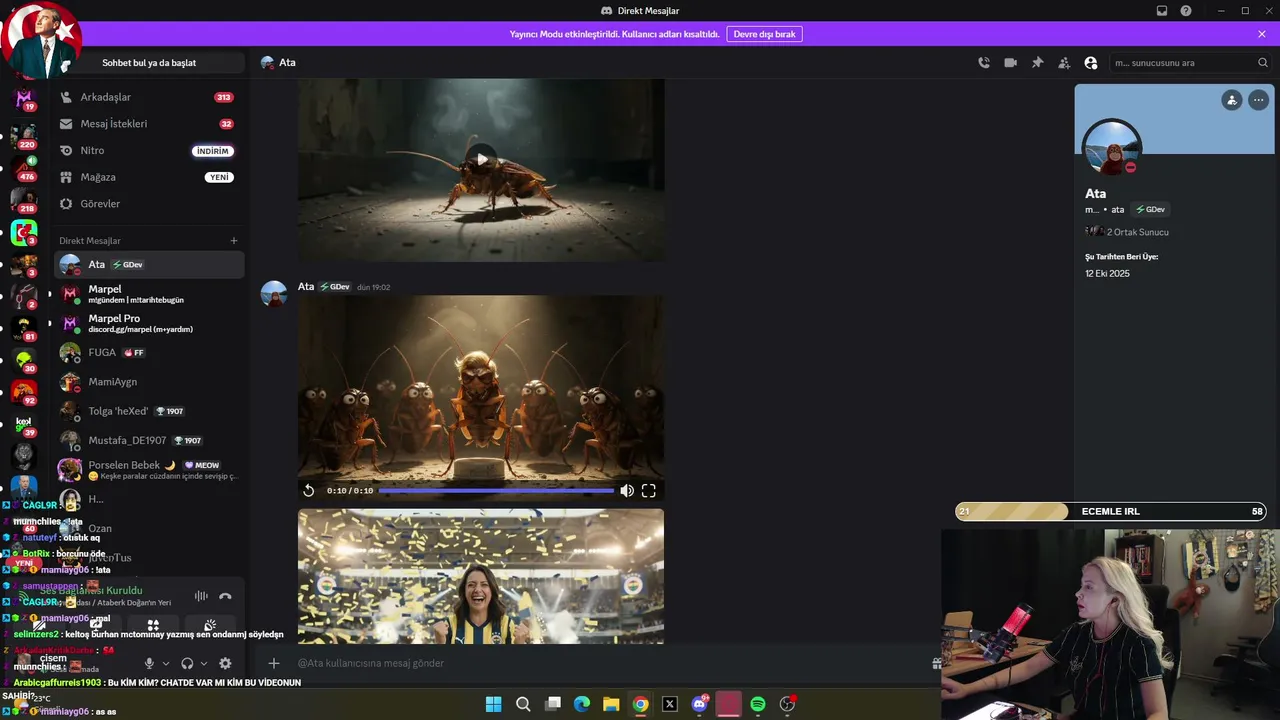Image resolution: width=1280 pixels, height=720 pixels.
Task: Close the purple Streamer Mode banner
Action: pyautogui.click(x=1262, y=34)
